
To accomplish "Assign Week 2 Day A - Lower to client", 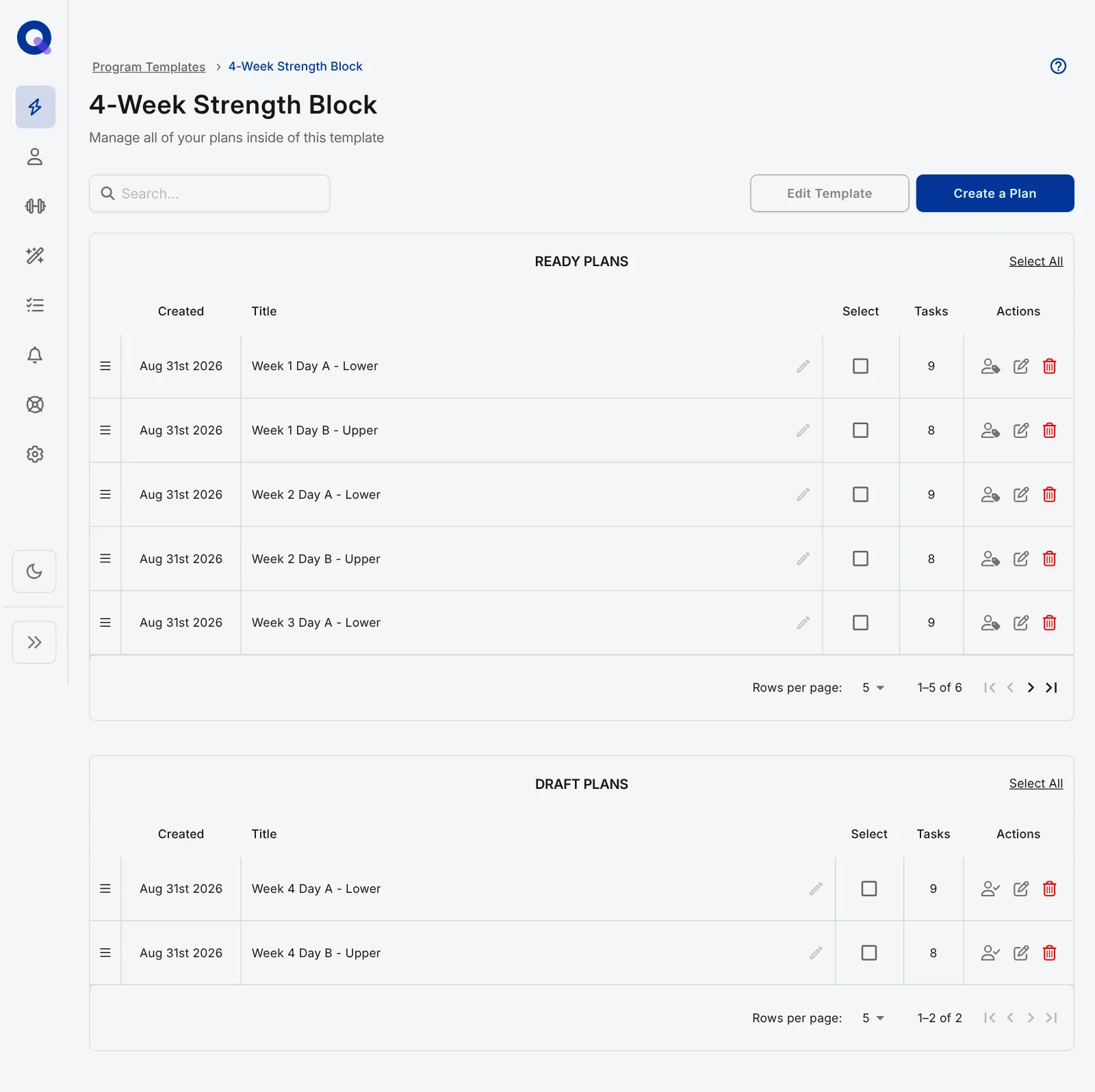I will point(990,495).
